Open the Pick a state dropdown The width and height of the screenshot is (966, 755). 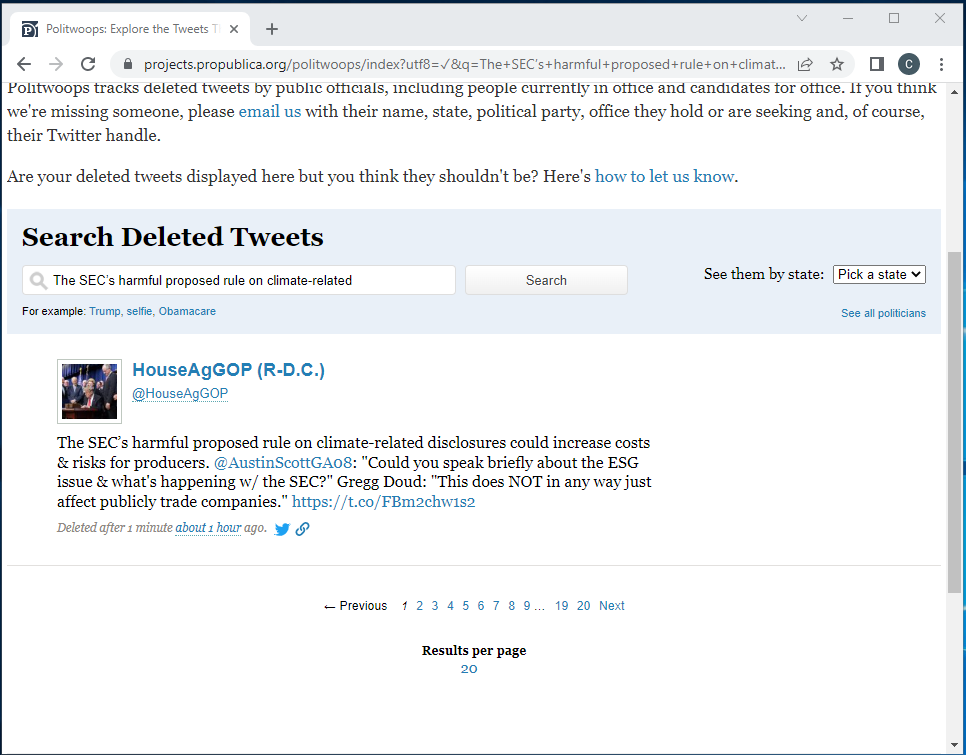click(x=879, y=275)
